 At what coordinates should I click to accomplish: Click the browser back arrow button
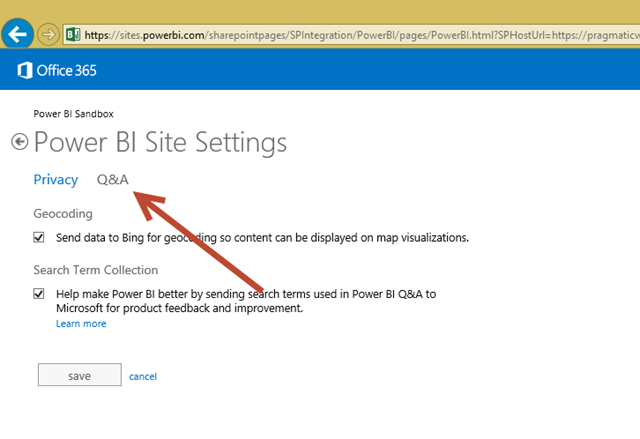pyautogui.click(x=18, y=33)
